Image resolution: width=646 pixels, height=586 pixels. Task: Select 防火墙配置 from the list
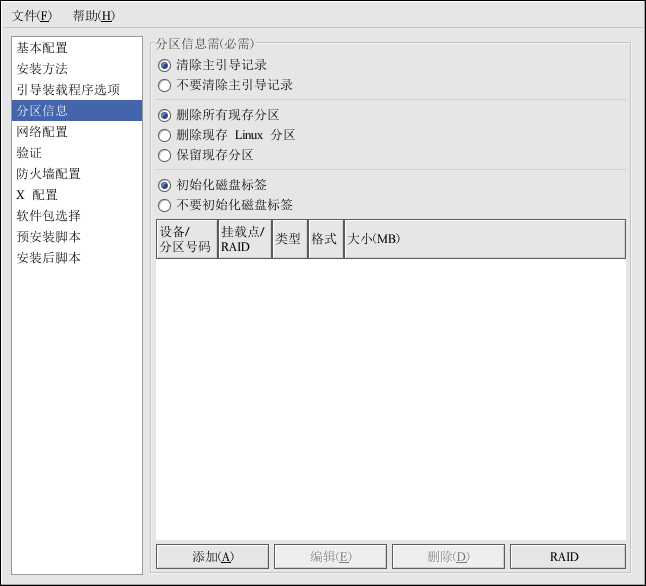coord(48,173)
